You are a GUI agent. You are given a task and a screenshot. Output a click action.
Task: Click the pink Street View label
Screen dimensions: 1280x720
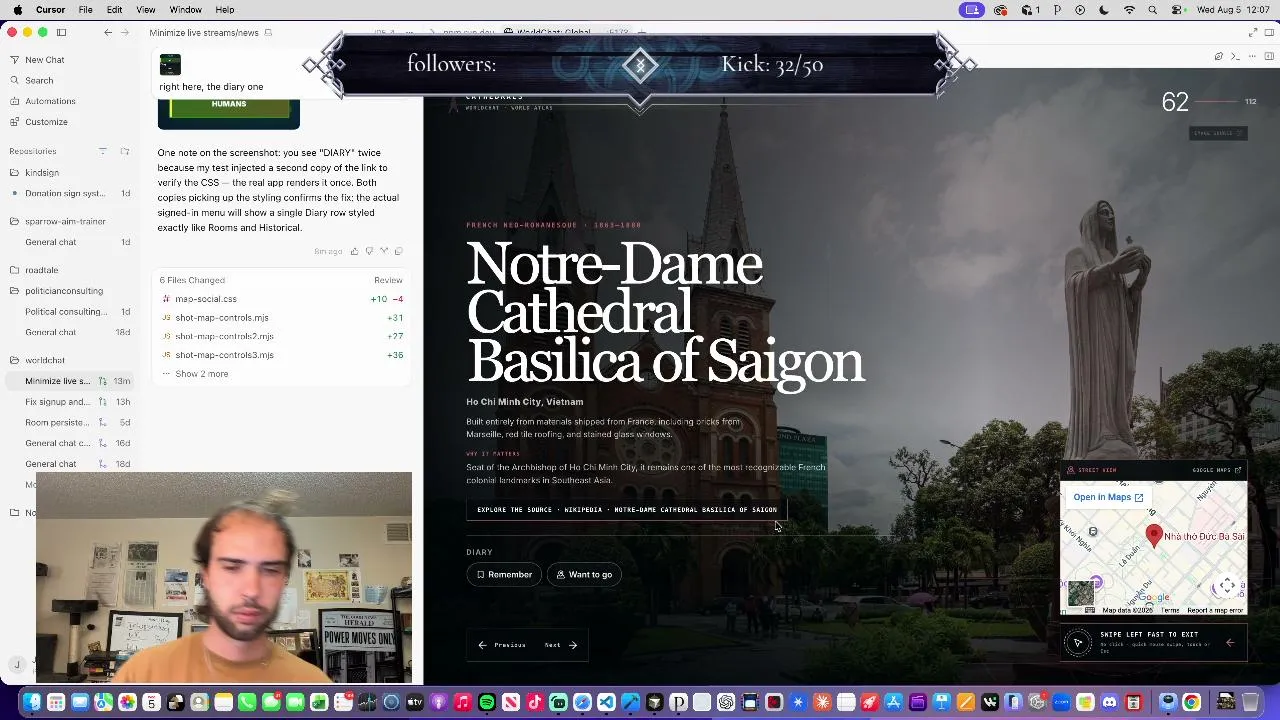click(1097, 470)
